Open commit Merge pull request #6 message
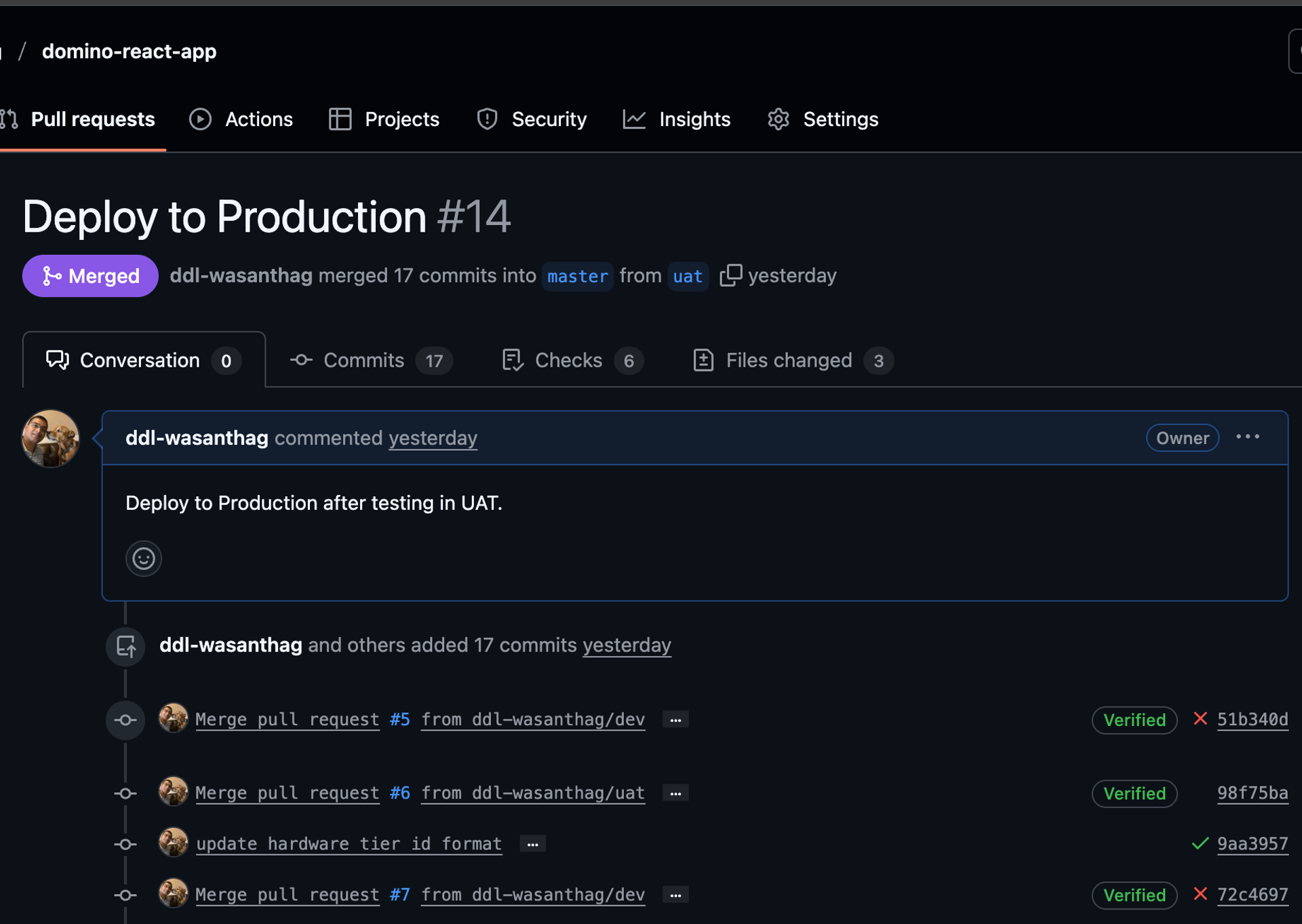Viewport: 1302px width, 924px height. coord(288,792)
